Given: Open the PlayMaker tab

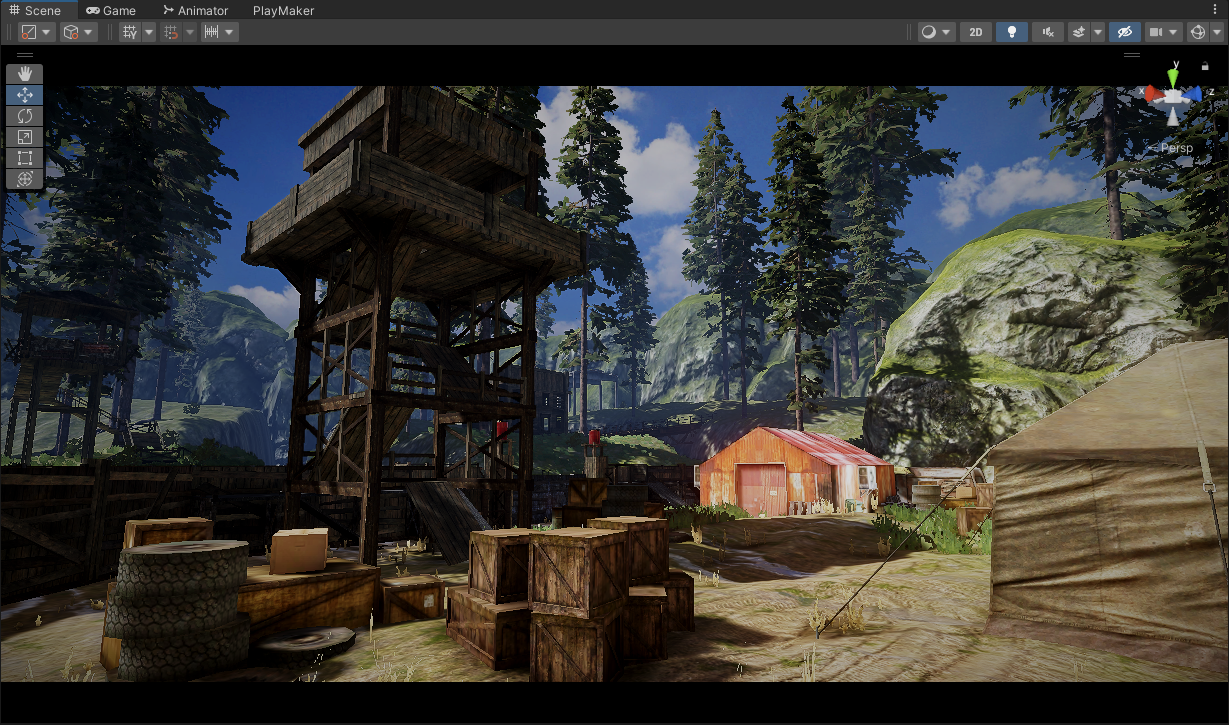Looking at the screenshot, I should (283, 10).
